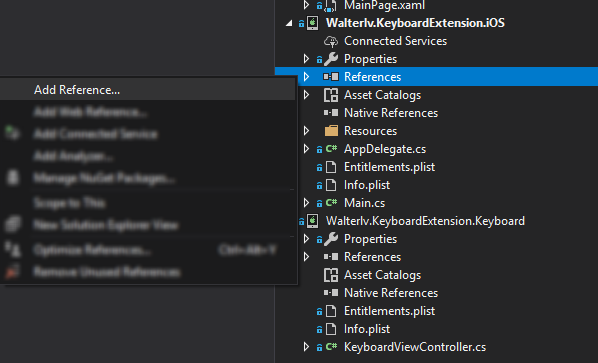This screenshot has width=598, height=363.
Task: Expand the Resources folder
Action: coord(306,131)
